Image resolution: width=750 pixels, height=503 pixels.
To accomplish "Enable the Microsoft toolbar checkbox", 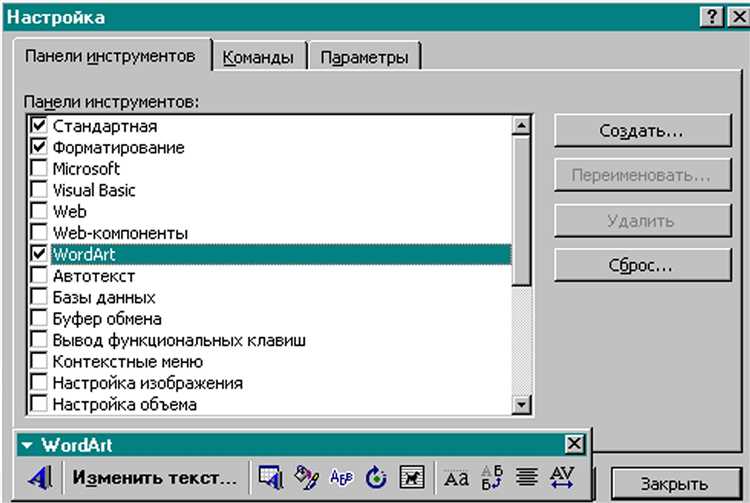I will pos(38,168).
